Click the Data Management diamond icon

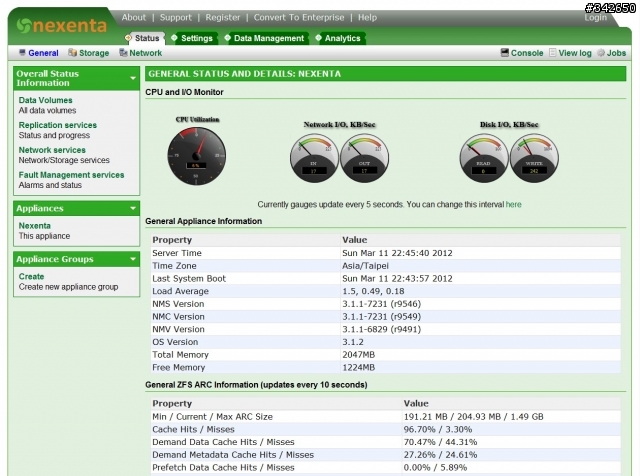(227, 38)
